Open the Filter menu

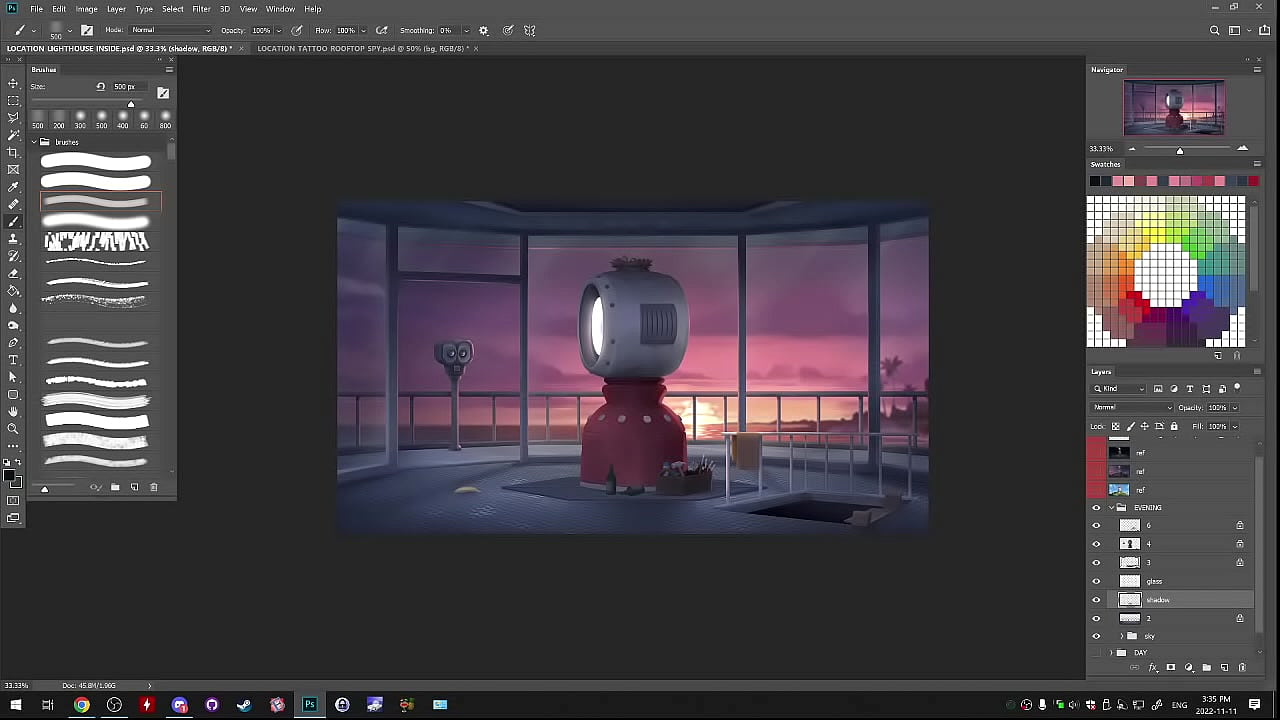201,9
